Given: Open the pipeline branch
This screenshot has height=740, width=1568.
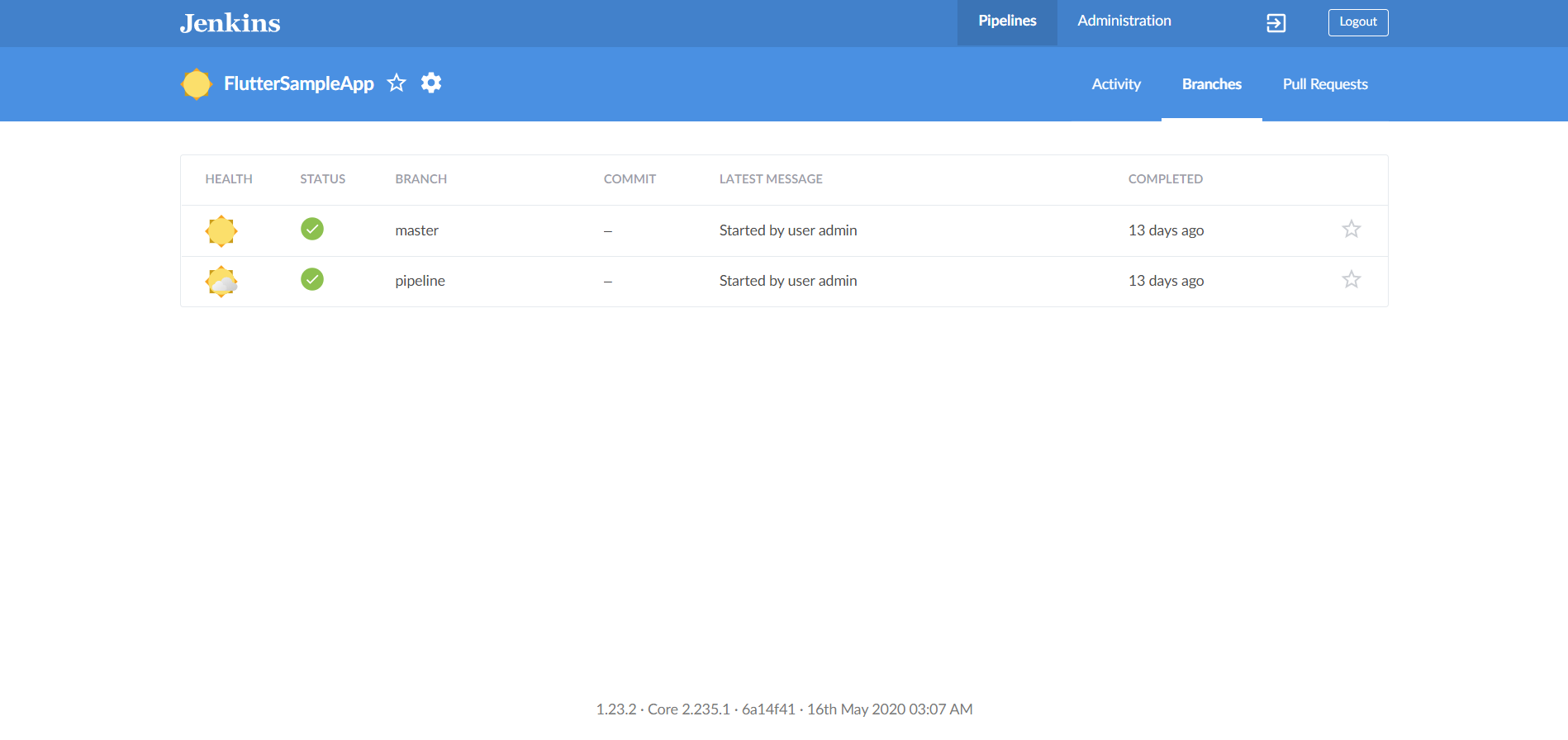Looking at the screenshot, I should [x=421, y=281].
